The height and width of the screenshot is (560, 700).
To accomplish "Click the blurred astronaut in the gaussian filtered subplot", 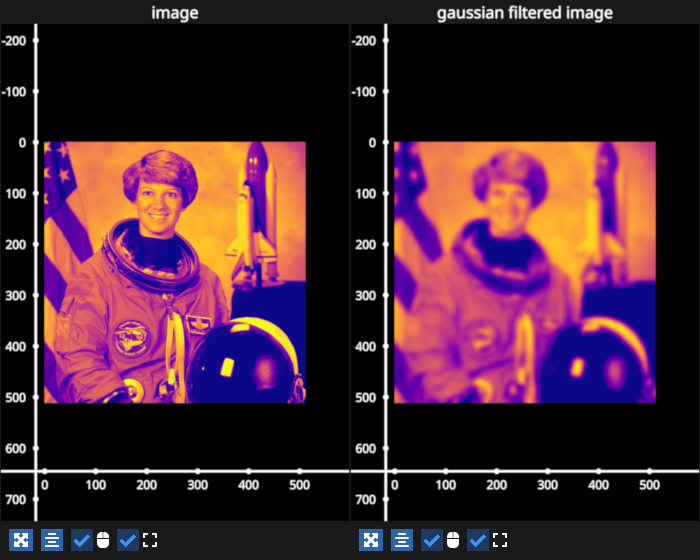I will pos(525,272).
